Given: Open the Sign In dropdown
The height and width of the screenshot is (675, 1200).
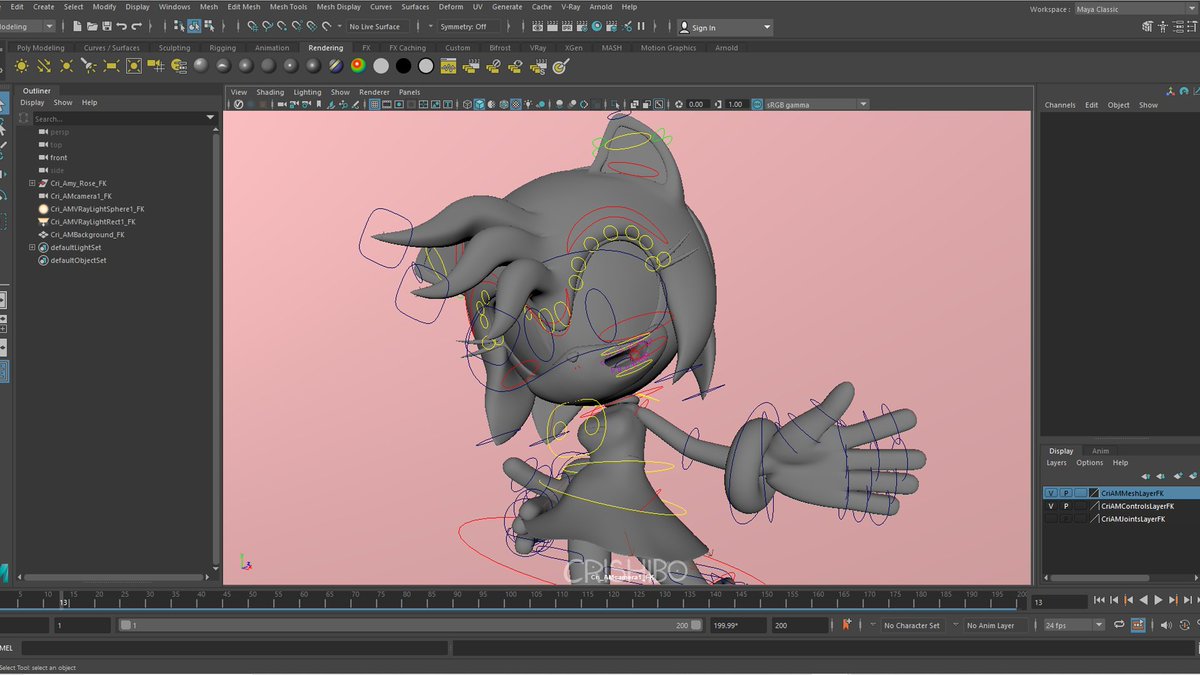Looking at the screenshot, I should pos(725,27).
